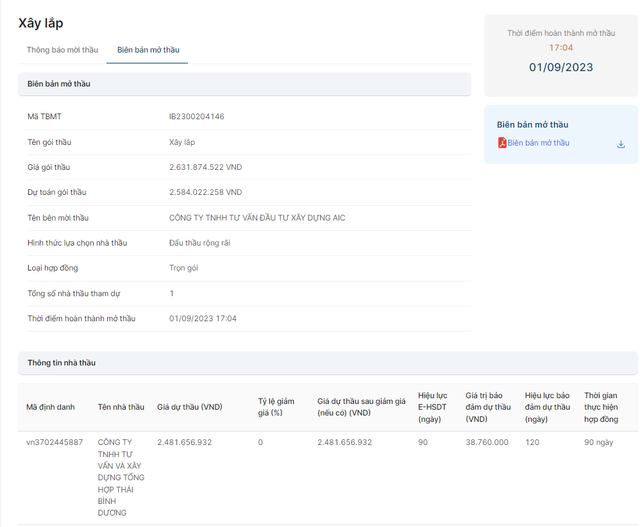Click the TBMT code IB2300204146
Image resolution: width=640 pixels, height=527 pixels.
(x=197, y=117)
